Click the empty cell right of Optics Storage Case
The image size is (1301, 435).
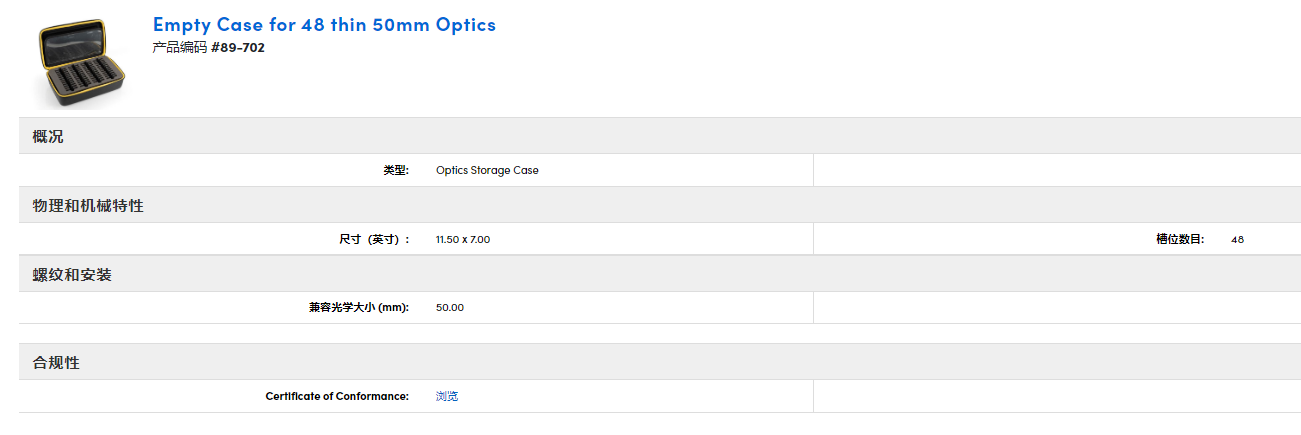pyautogui.click(x=1056, y=170)
